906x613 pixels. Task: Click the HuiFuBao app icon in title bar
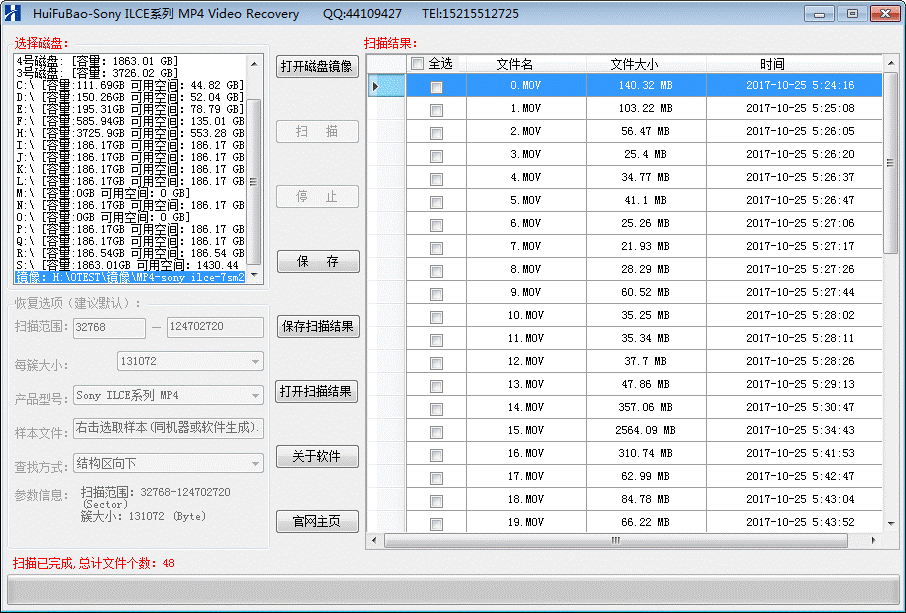click(x=12, y=13)
